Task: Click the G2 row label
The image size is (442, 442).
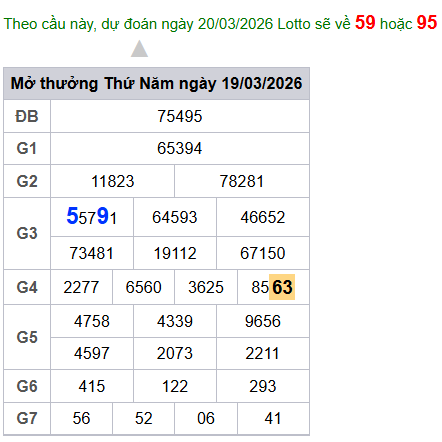Action: pyautogui.click(x=27, y=182)
